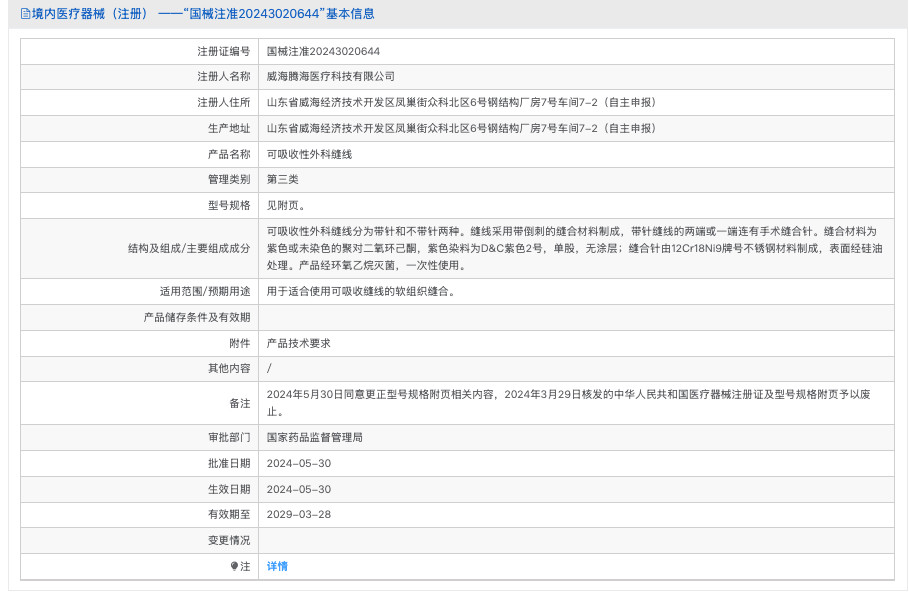
Task: Click the 管理类别 value 第三类
Action: click(282, 180)
